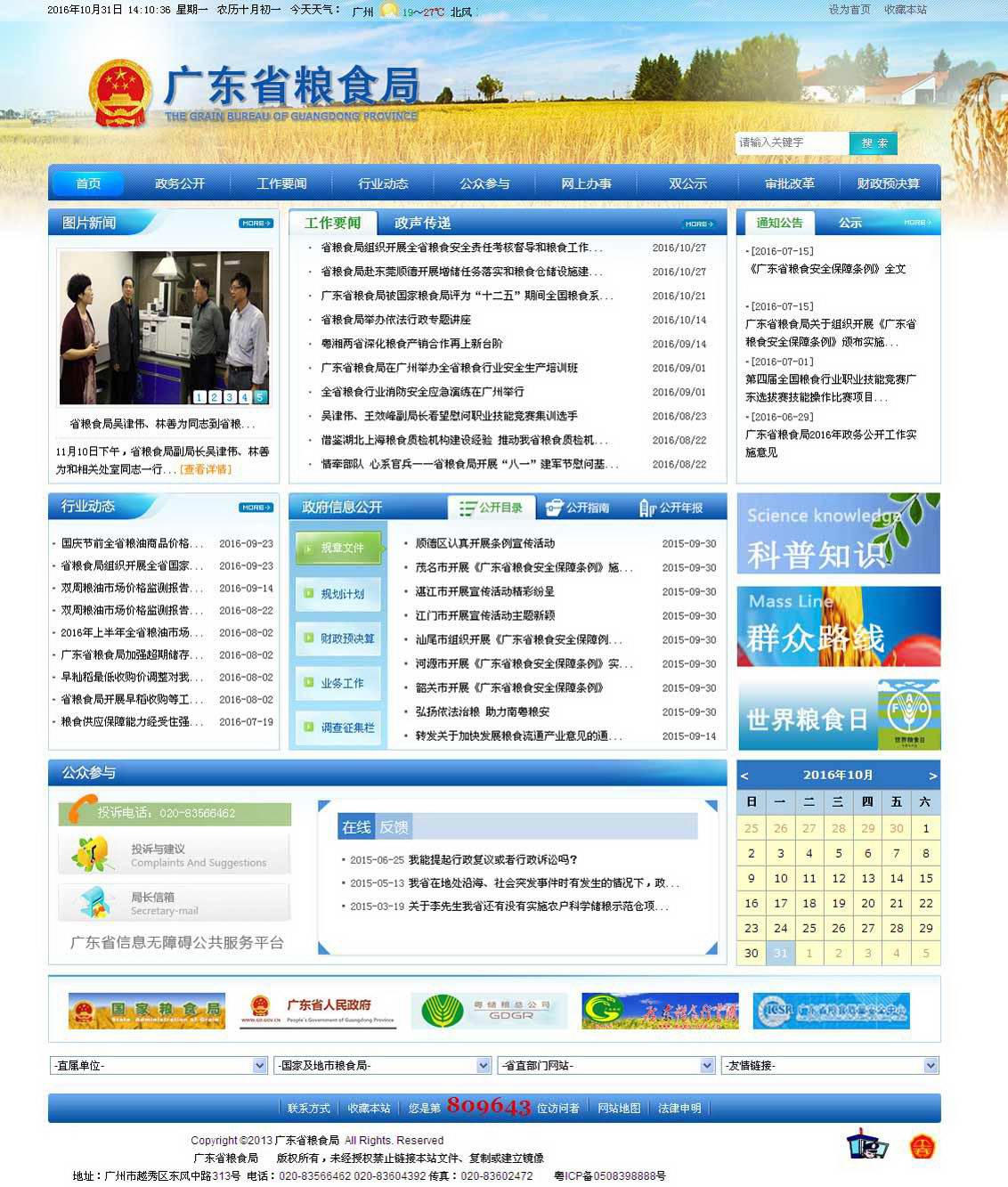Click the phone icon beside 投诉电话

[x=83, y=808]
